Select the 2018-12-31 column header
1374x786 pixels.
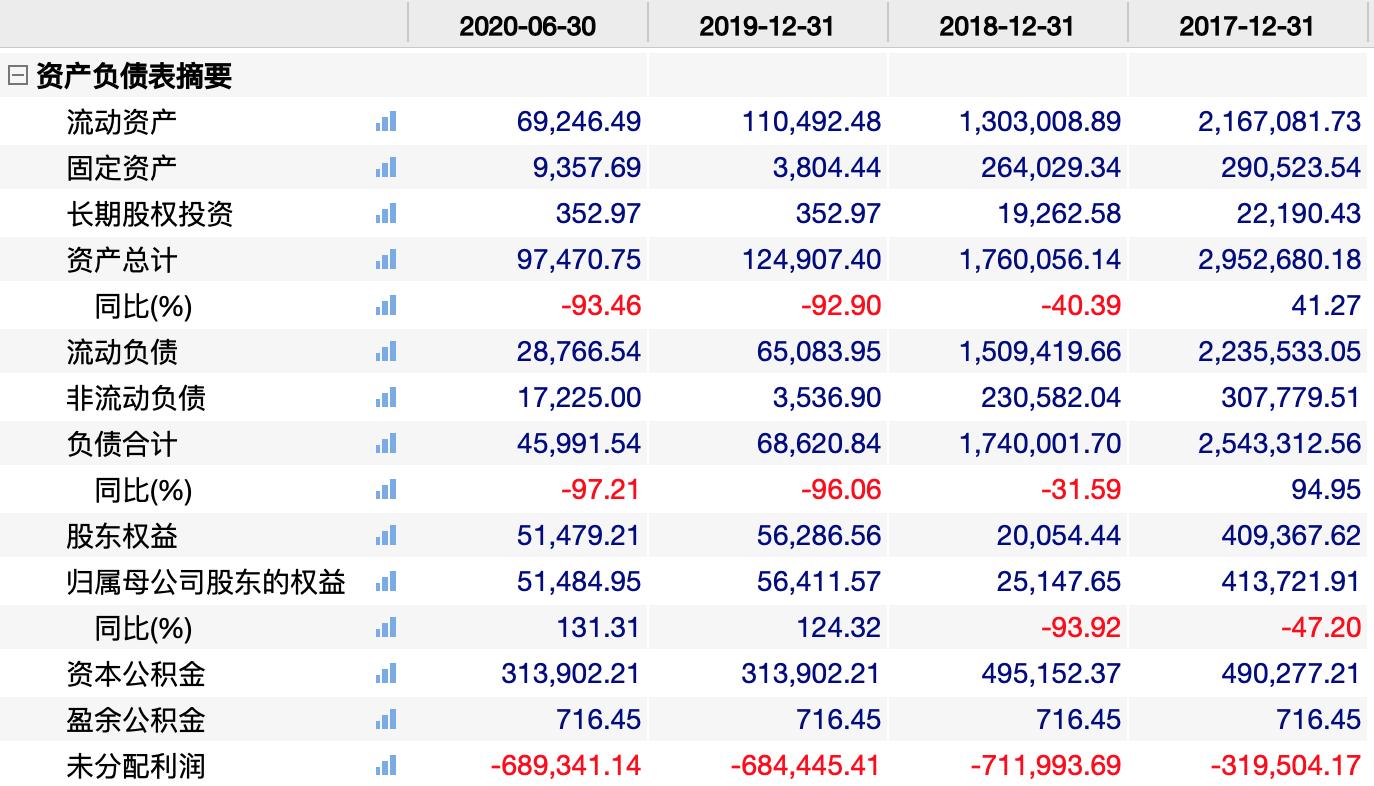tap(1007, 26)
